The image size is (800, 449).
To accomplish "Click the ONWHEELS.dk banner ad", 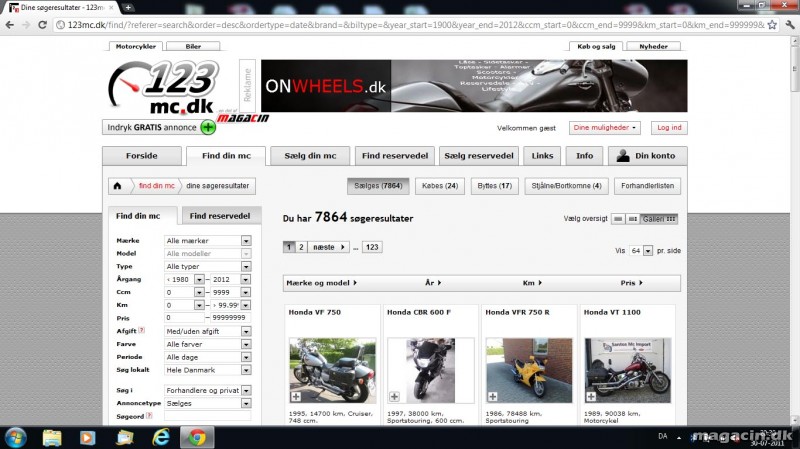I will (x=474, y=86).
